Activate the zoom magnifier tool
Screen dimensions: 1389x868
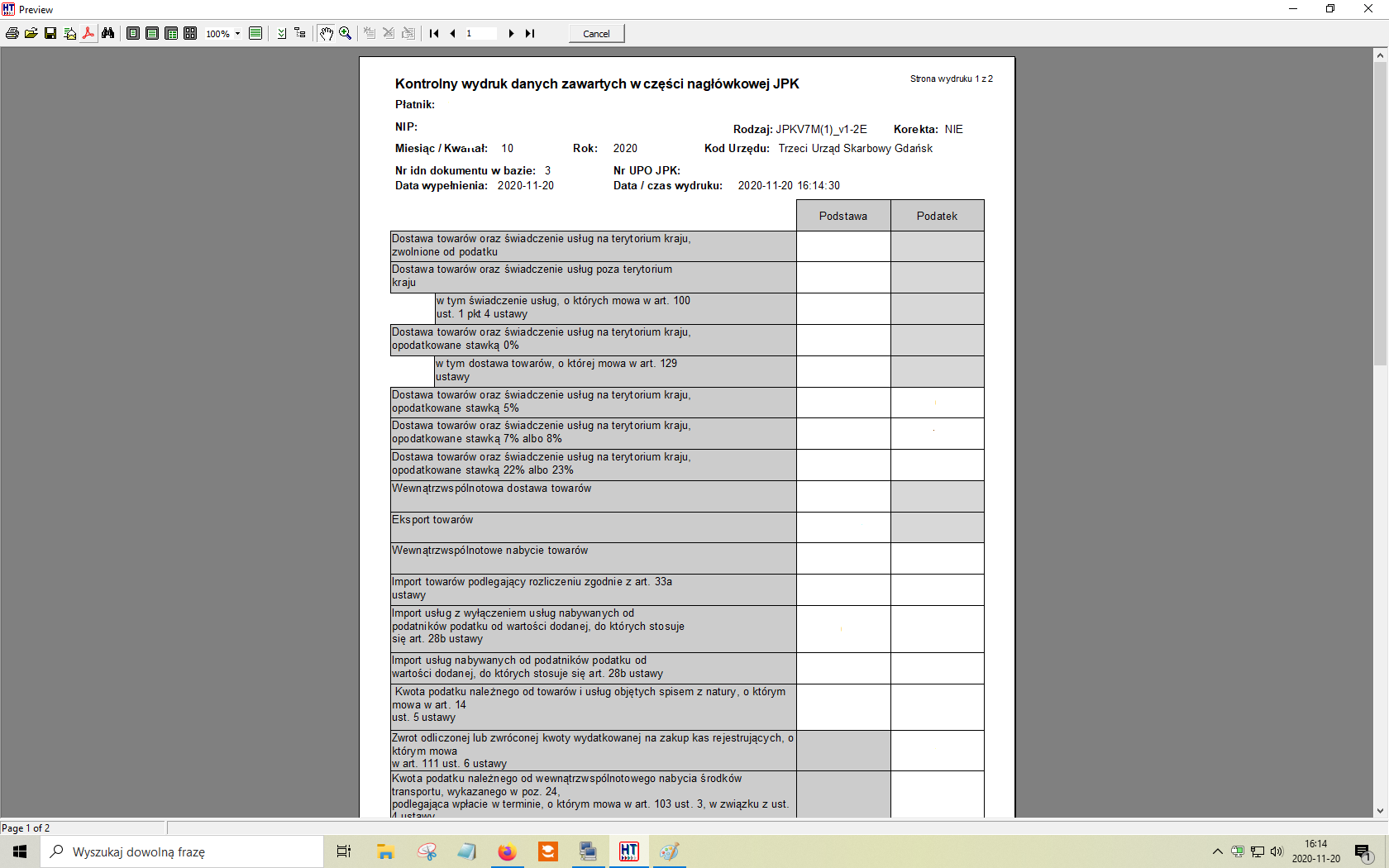[x=346, y=34]
